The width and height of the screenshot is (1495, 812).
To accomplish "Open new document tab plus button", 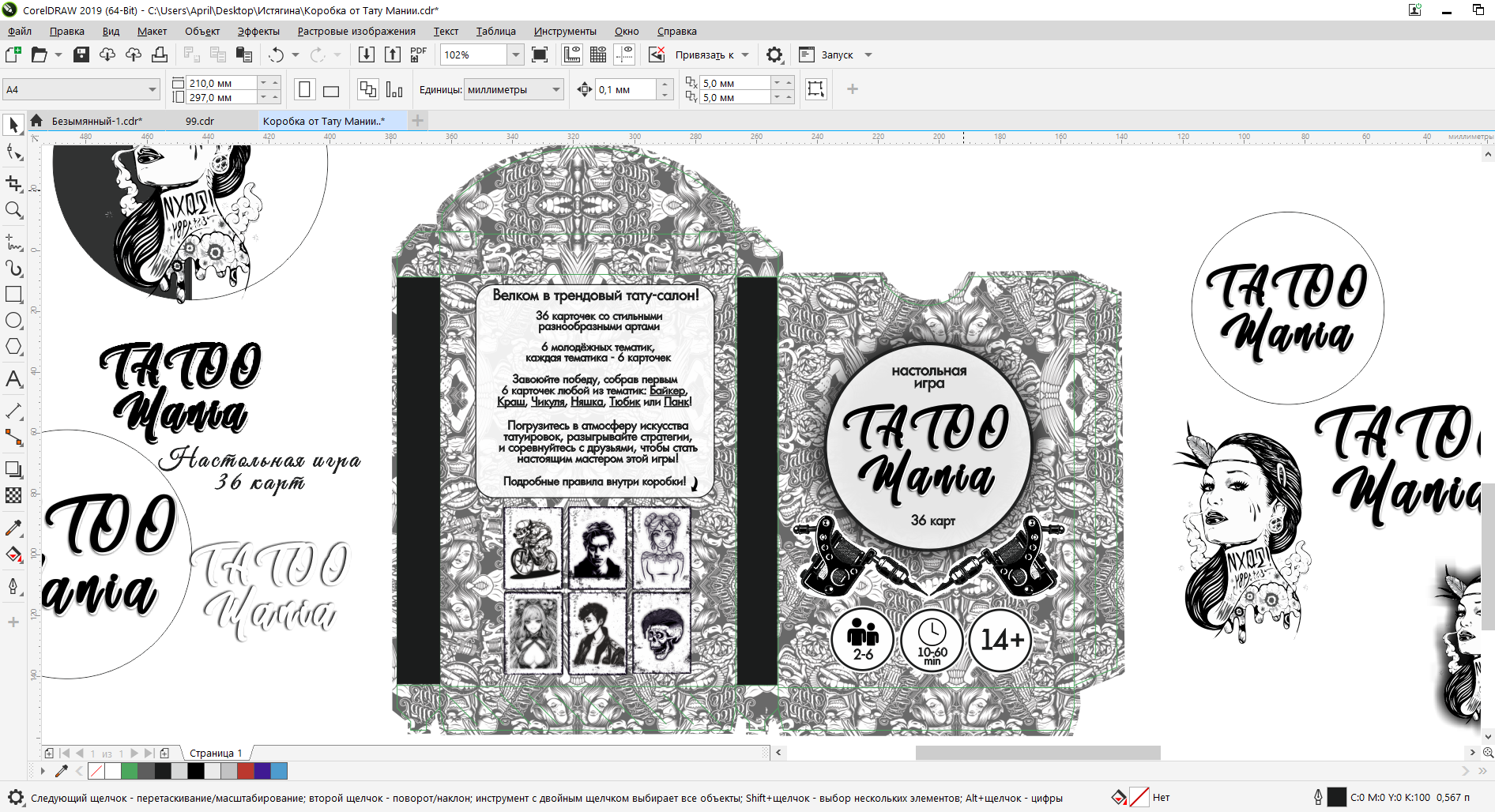I will 418,121.
